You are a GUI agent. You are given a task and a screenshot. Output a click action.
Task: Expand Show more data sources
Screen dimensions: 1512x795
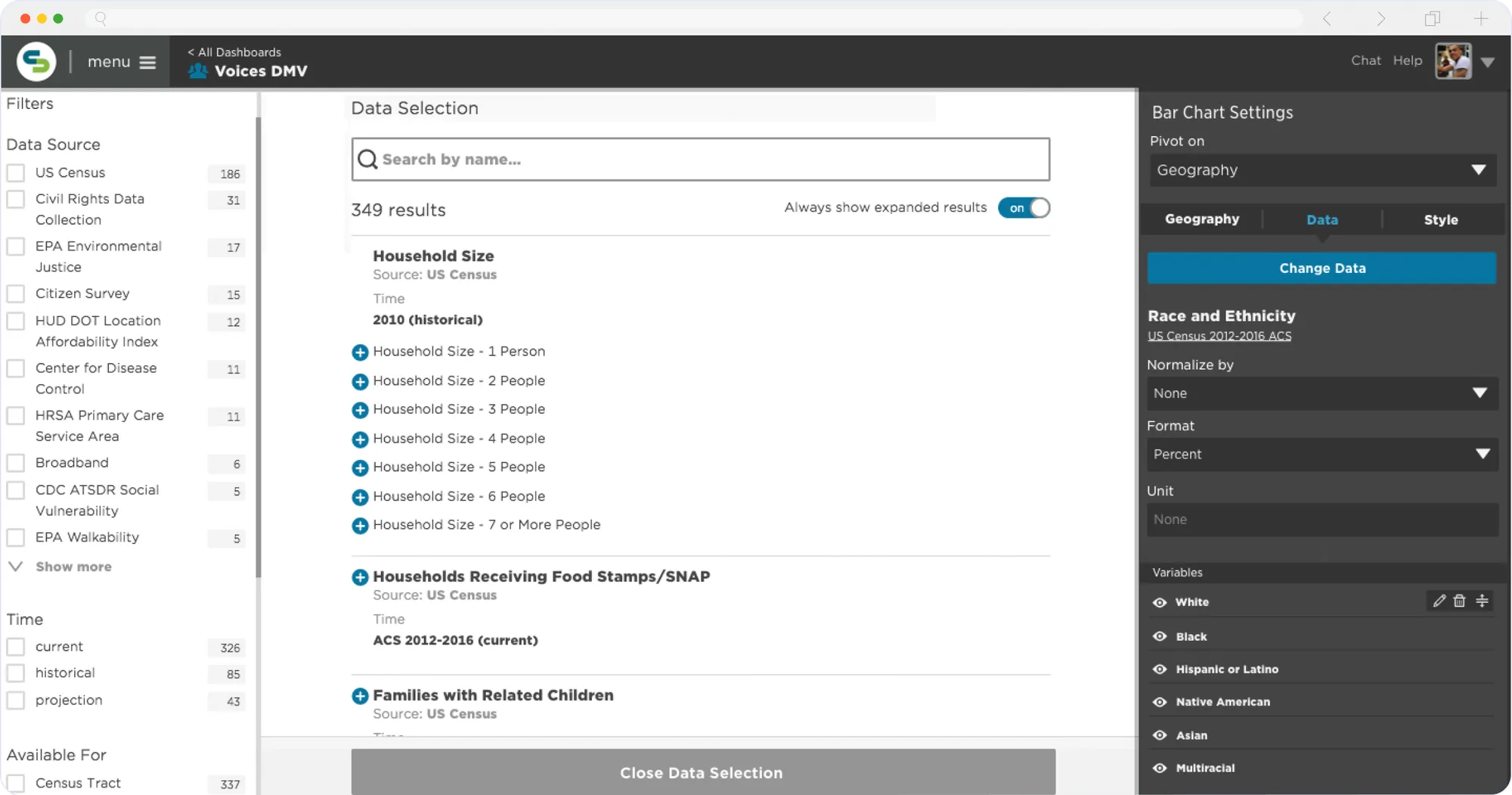(x=73, y=567)
